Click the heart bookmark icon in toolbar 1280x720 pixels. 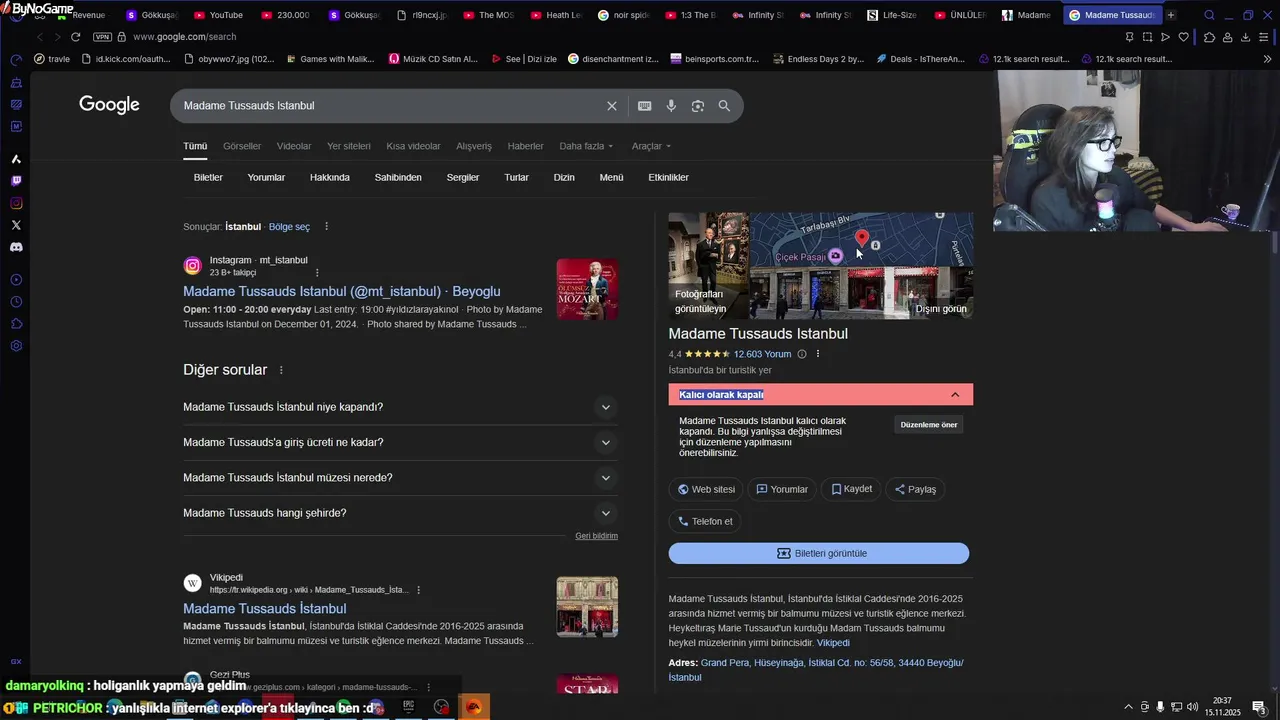coord(1183,37)
